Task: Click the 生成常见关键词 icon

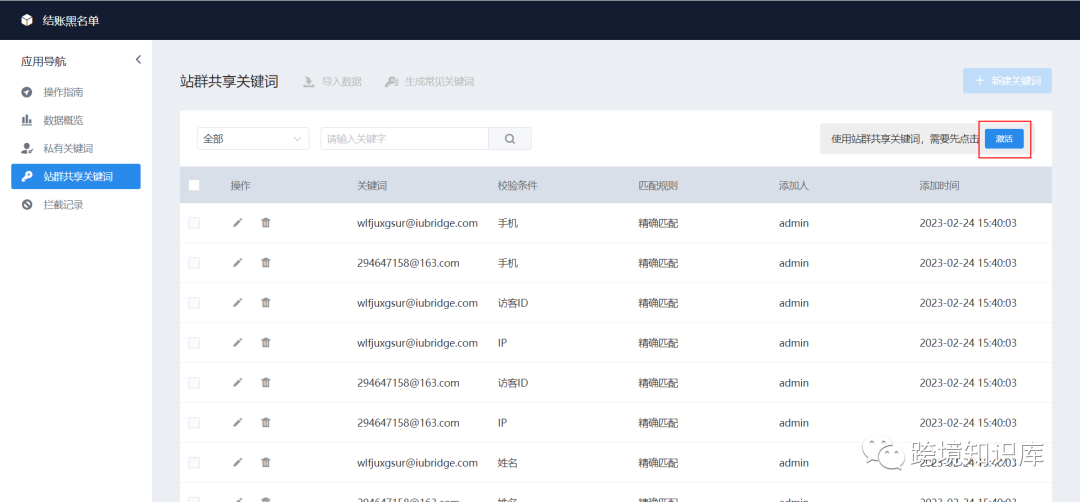Action: (392, 82)
